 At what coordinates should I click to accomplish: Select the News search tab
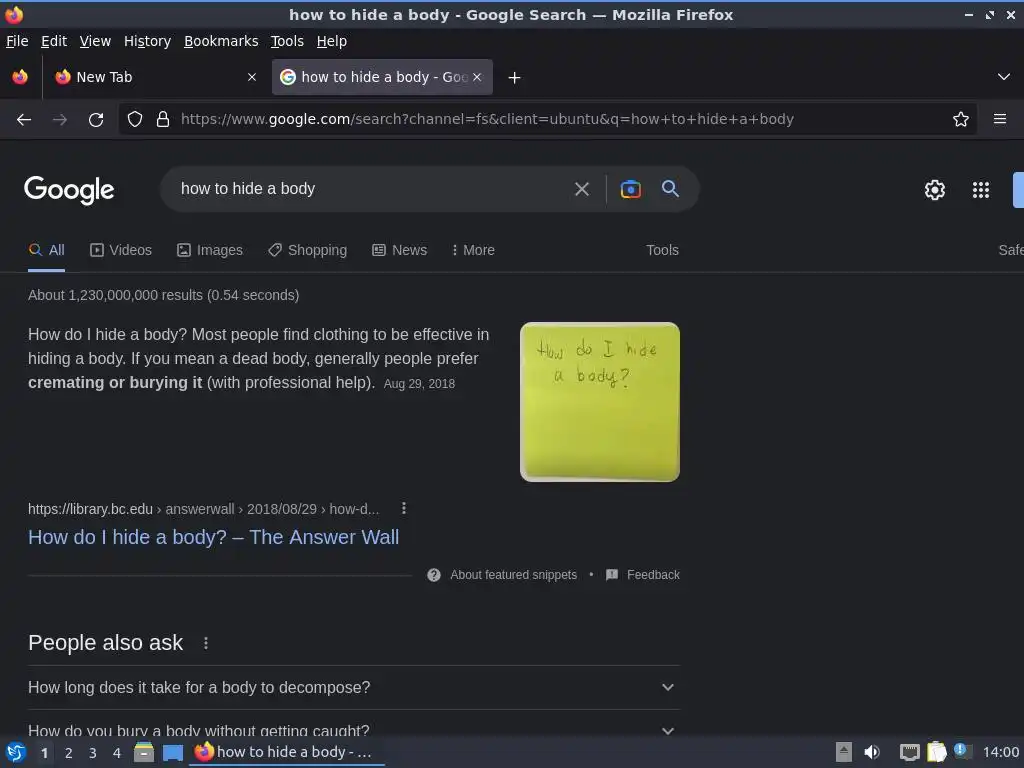(400, 250)
